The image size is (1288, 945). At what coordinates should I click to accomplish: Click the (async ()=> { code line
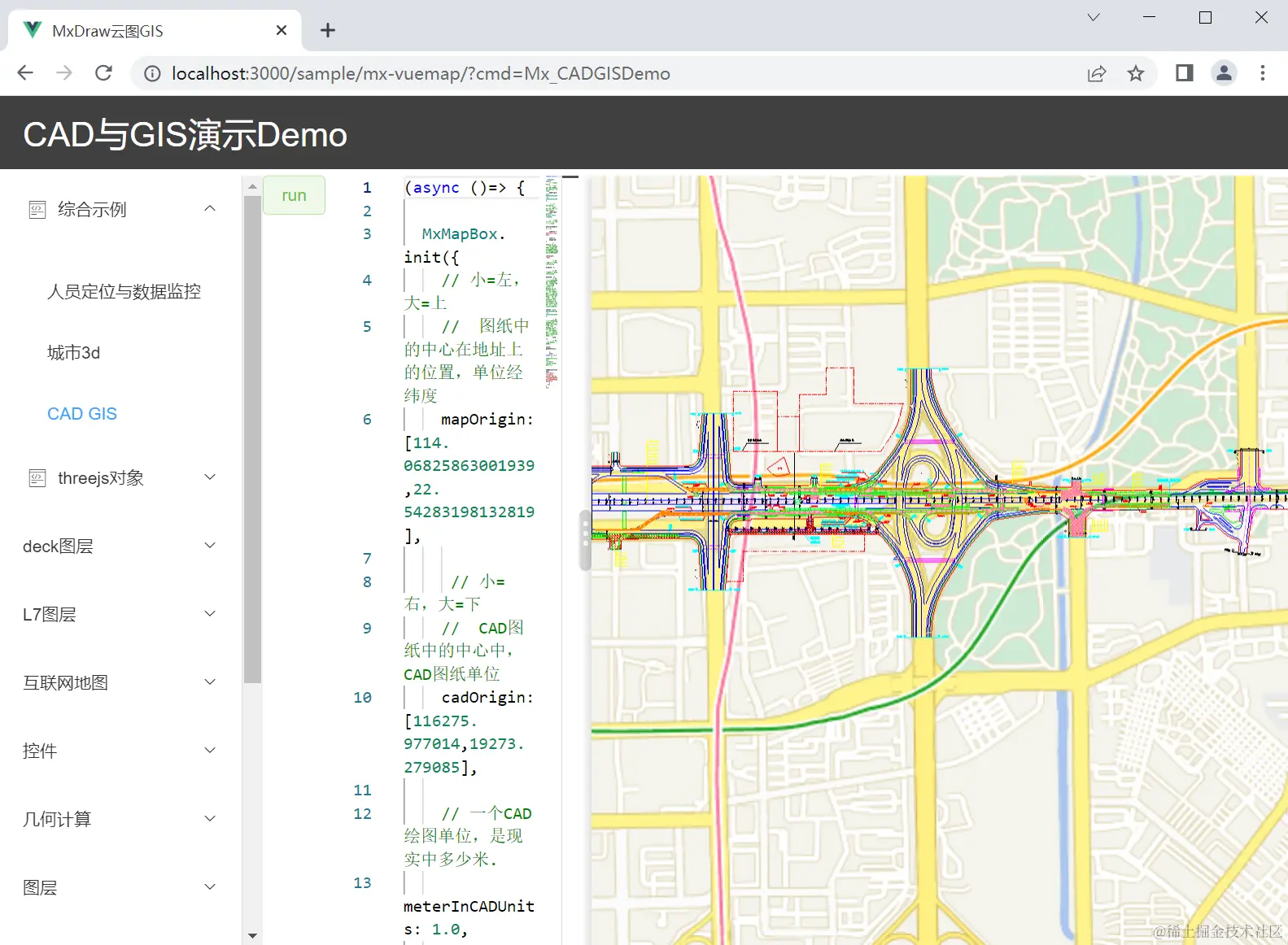pos(465,188)
